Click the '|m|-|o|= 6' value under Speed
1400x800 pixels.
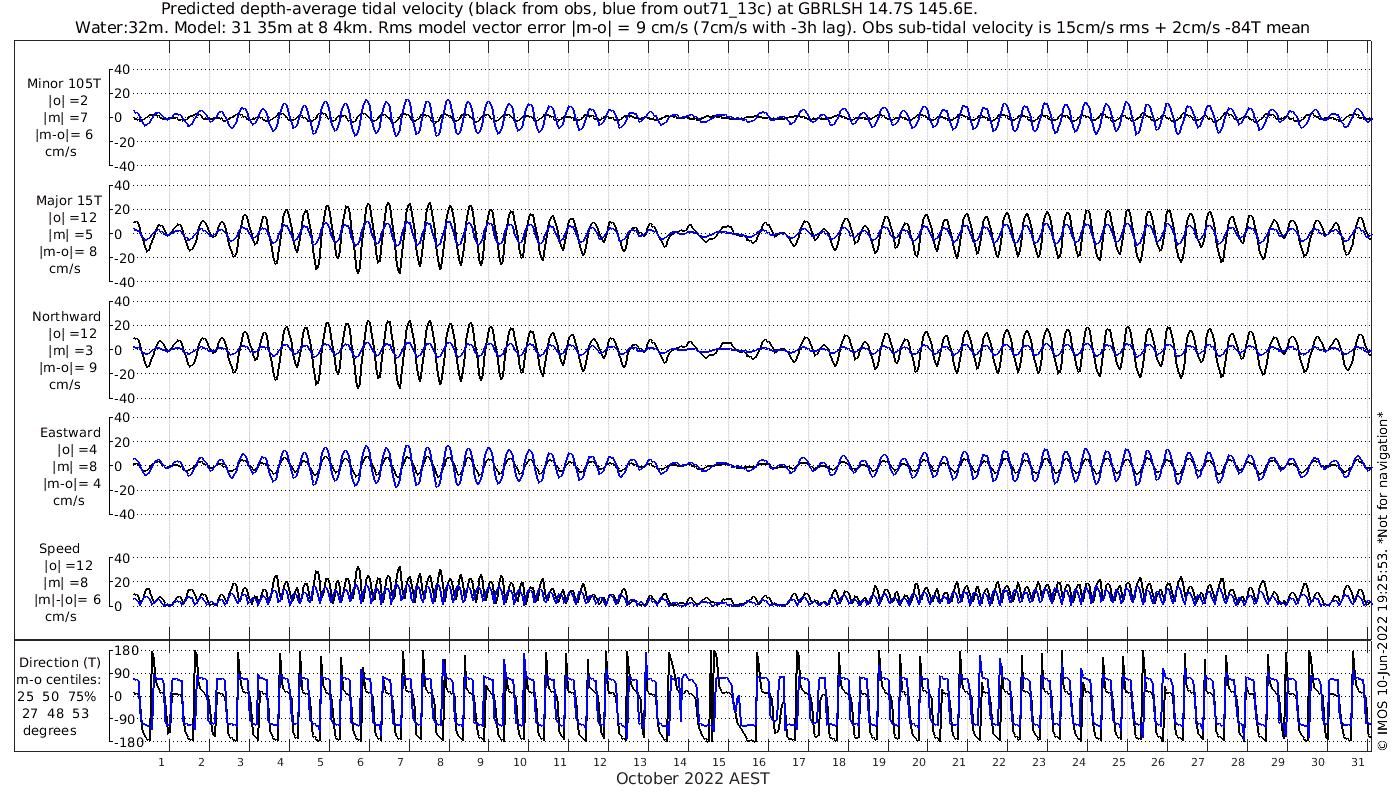click(67, 599)
